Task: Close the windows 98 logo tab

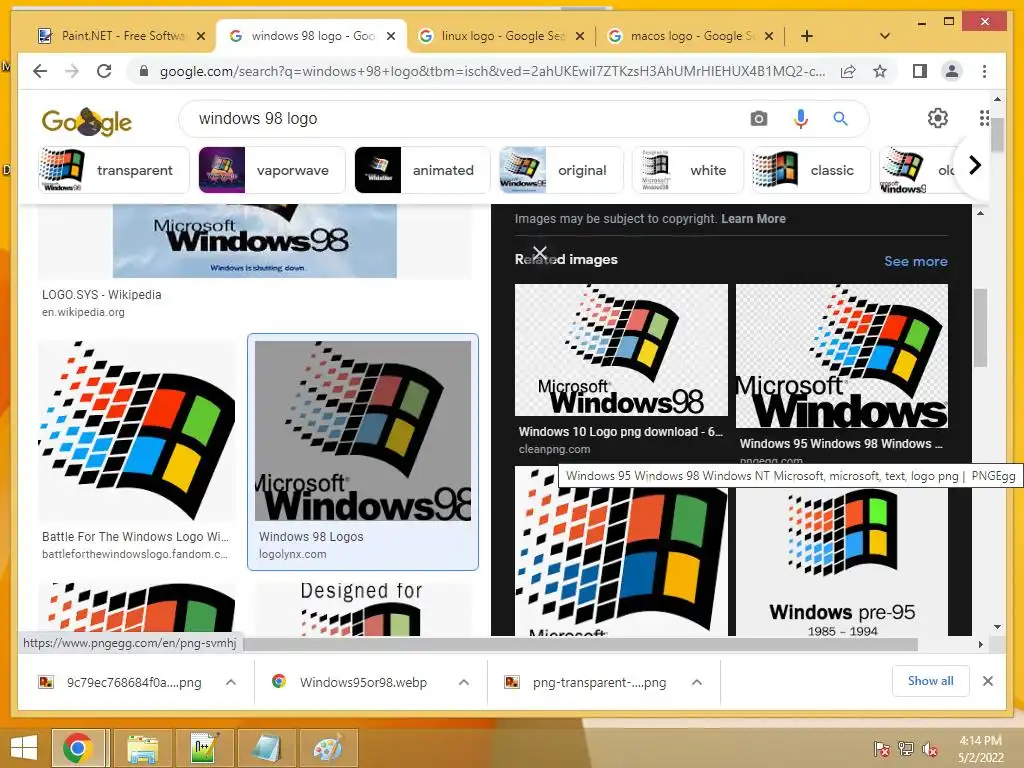Action: [391, 36]
